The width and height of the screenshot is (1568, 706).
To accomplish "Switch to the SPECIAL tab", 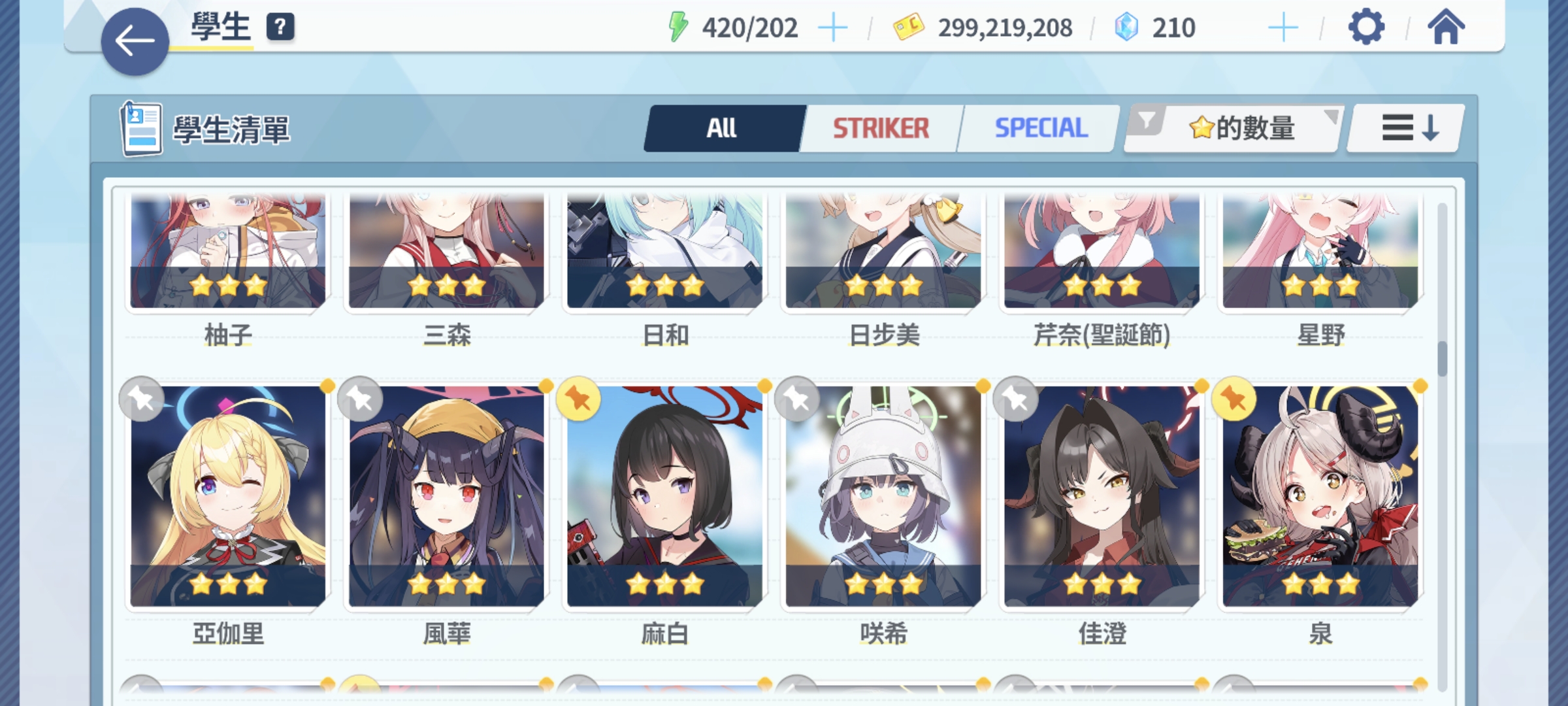I will click(1041, 128).
